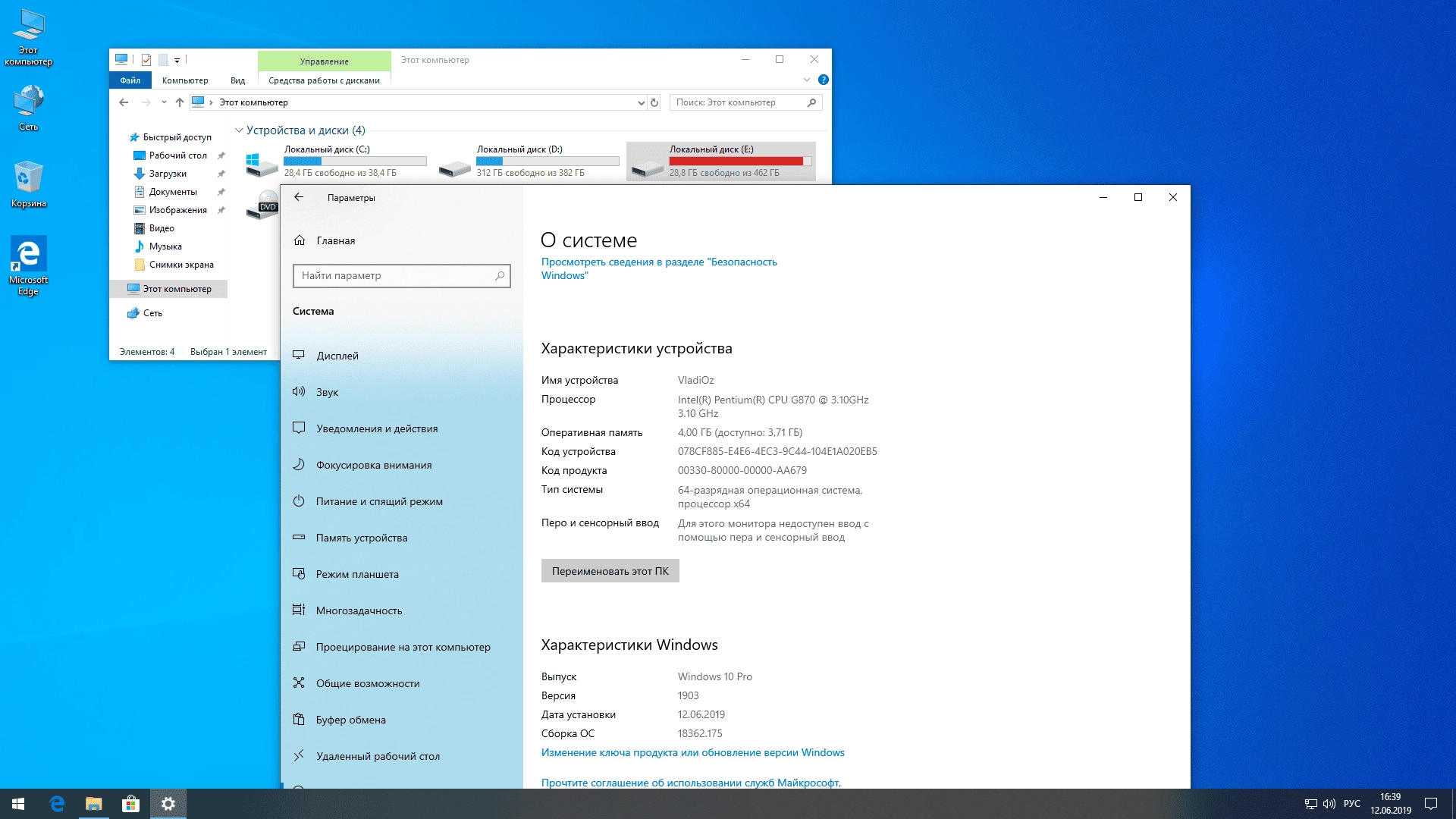The height and width of the screenshot is (819, 1456).
Task: Click Изменение ключа продукта link
Action: click(x=692, y=752)
